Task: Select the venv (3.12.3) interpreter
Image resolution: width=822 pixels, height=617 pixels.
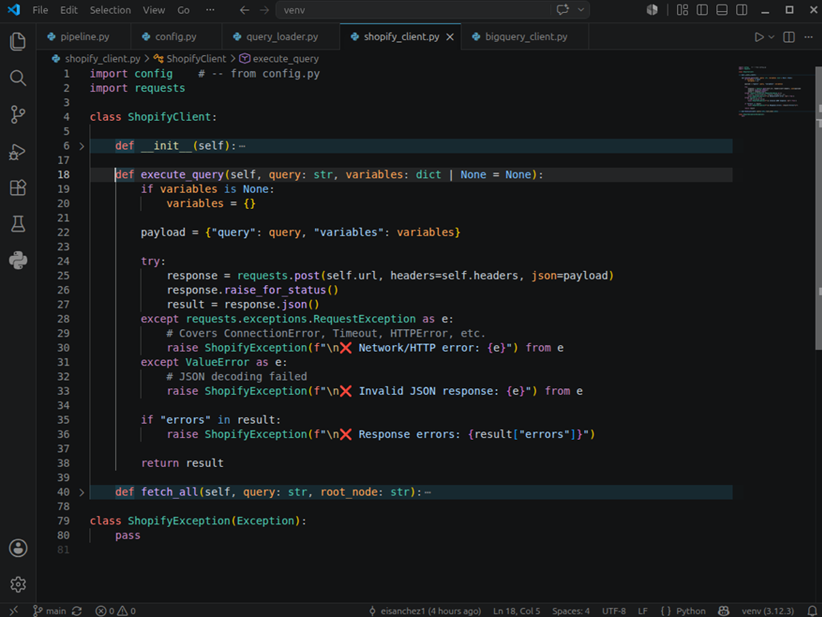Action: click(767, 611)
